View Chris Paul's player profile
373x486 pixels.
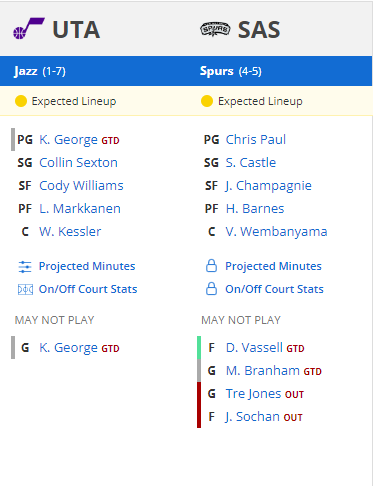pyautogui.click(x=256, y=140)
